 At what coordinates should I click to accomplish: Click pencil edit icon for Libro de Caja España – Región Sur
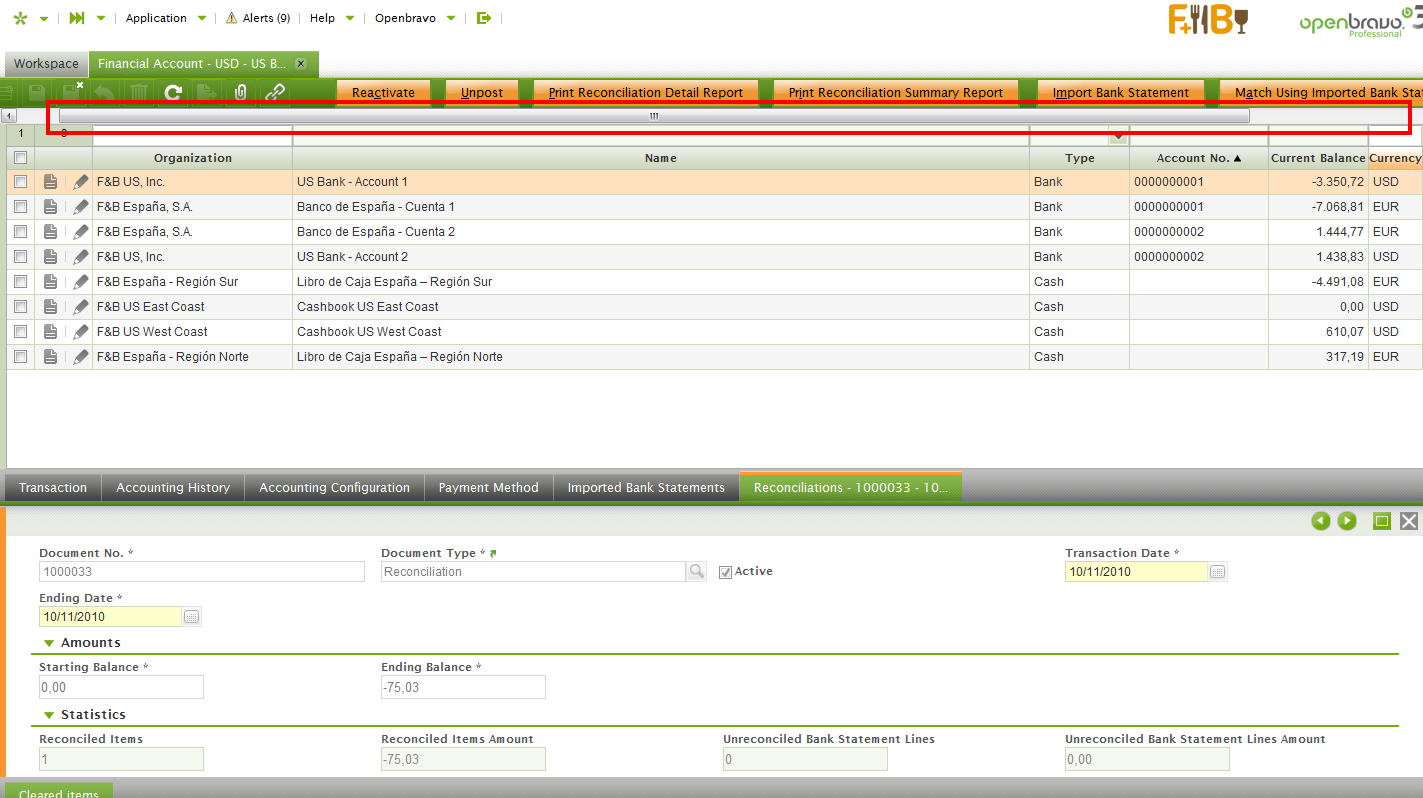point(81,282)
